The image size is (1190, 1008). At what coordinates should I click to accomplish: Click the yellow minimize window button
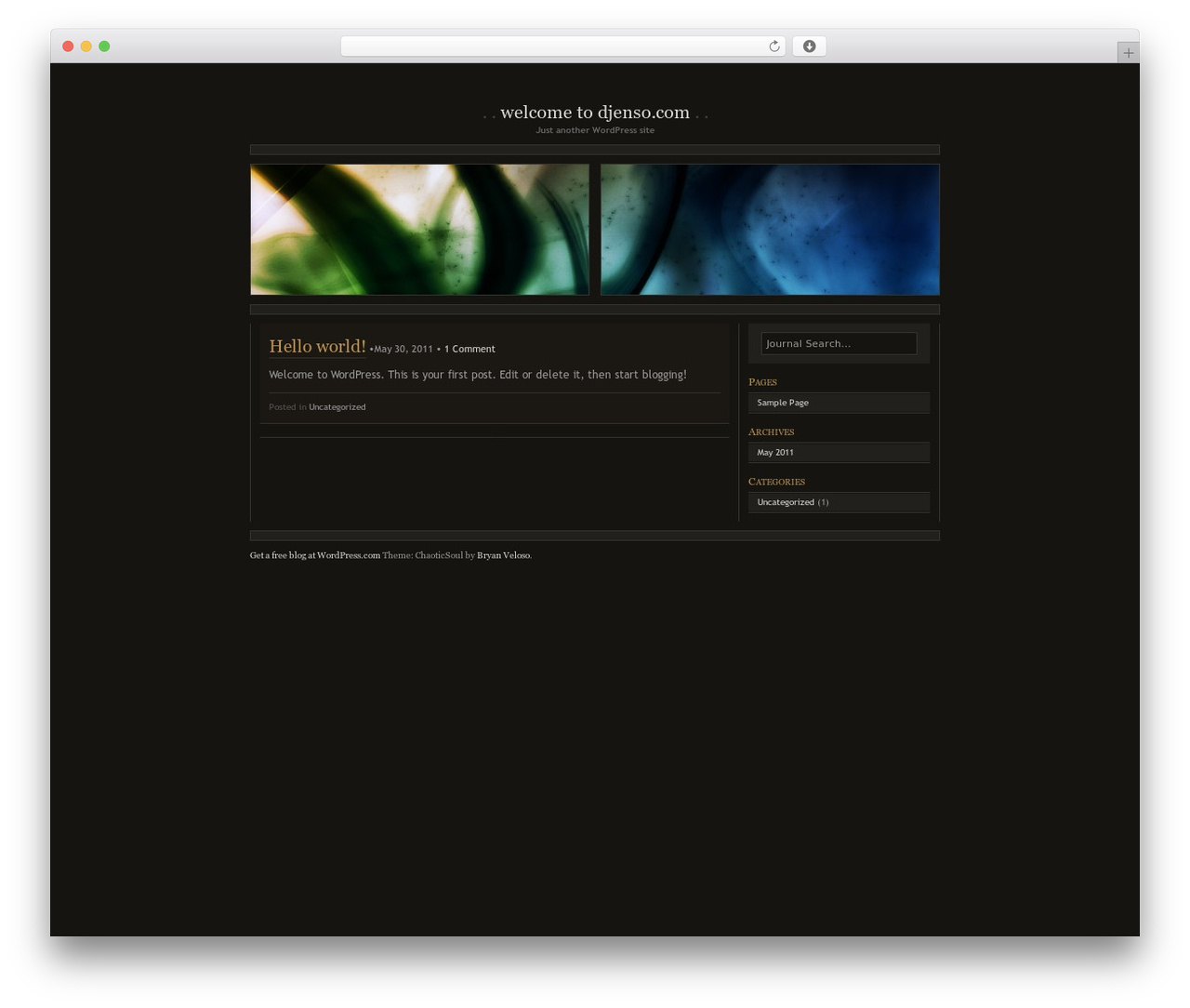(86, 46)
